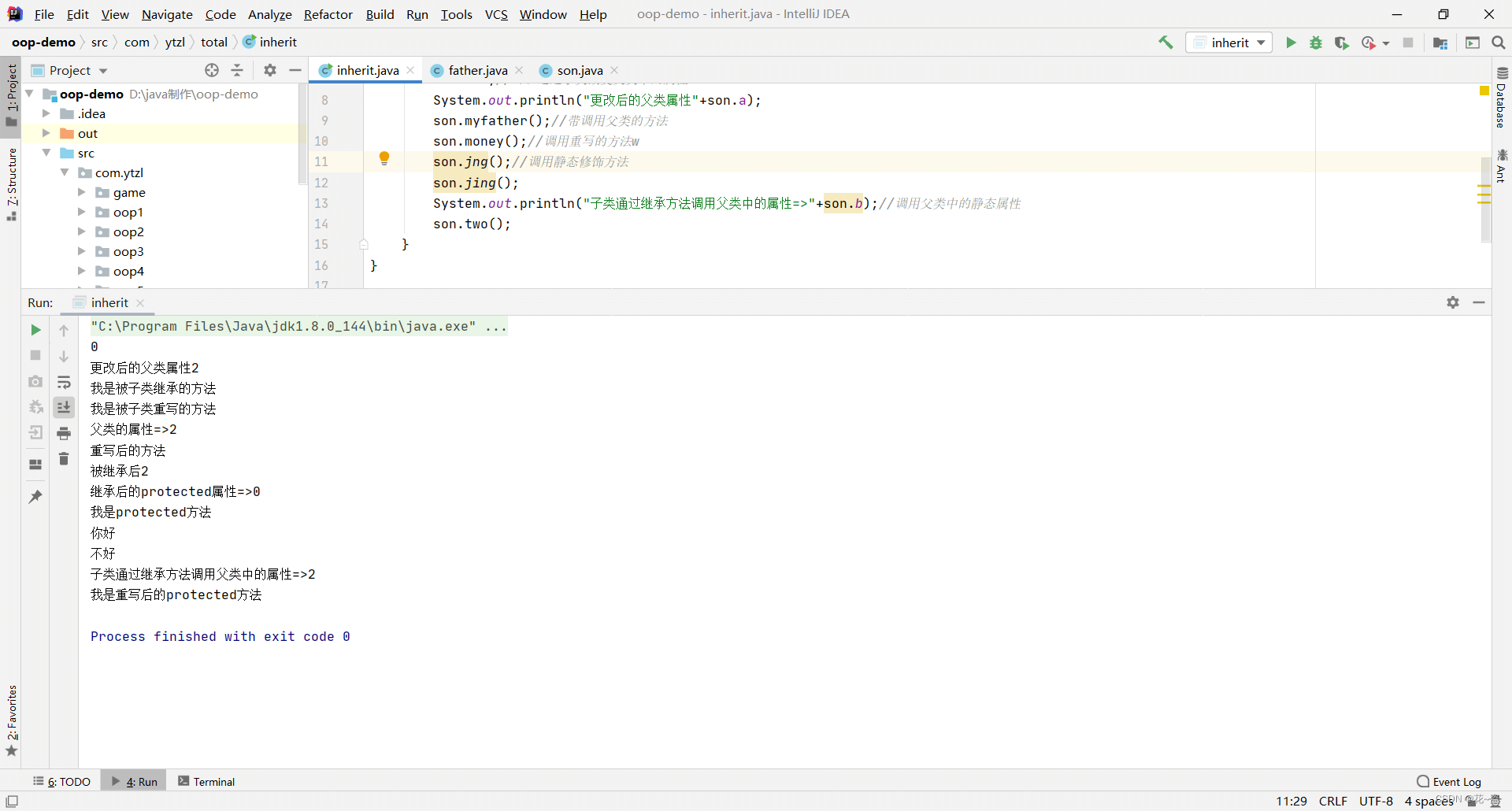The height and width of the screenshot is (811, 1512).
Task: Pin the Run tab with pin icon
Action: click(35, 497)
